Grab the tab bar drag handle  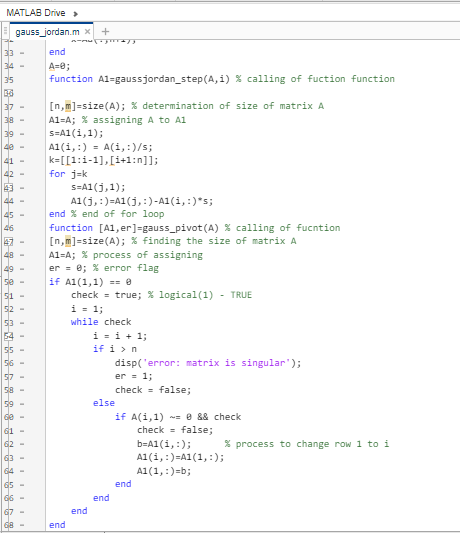click(x=5, y=31)
